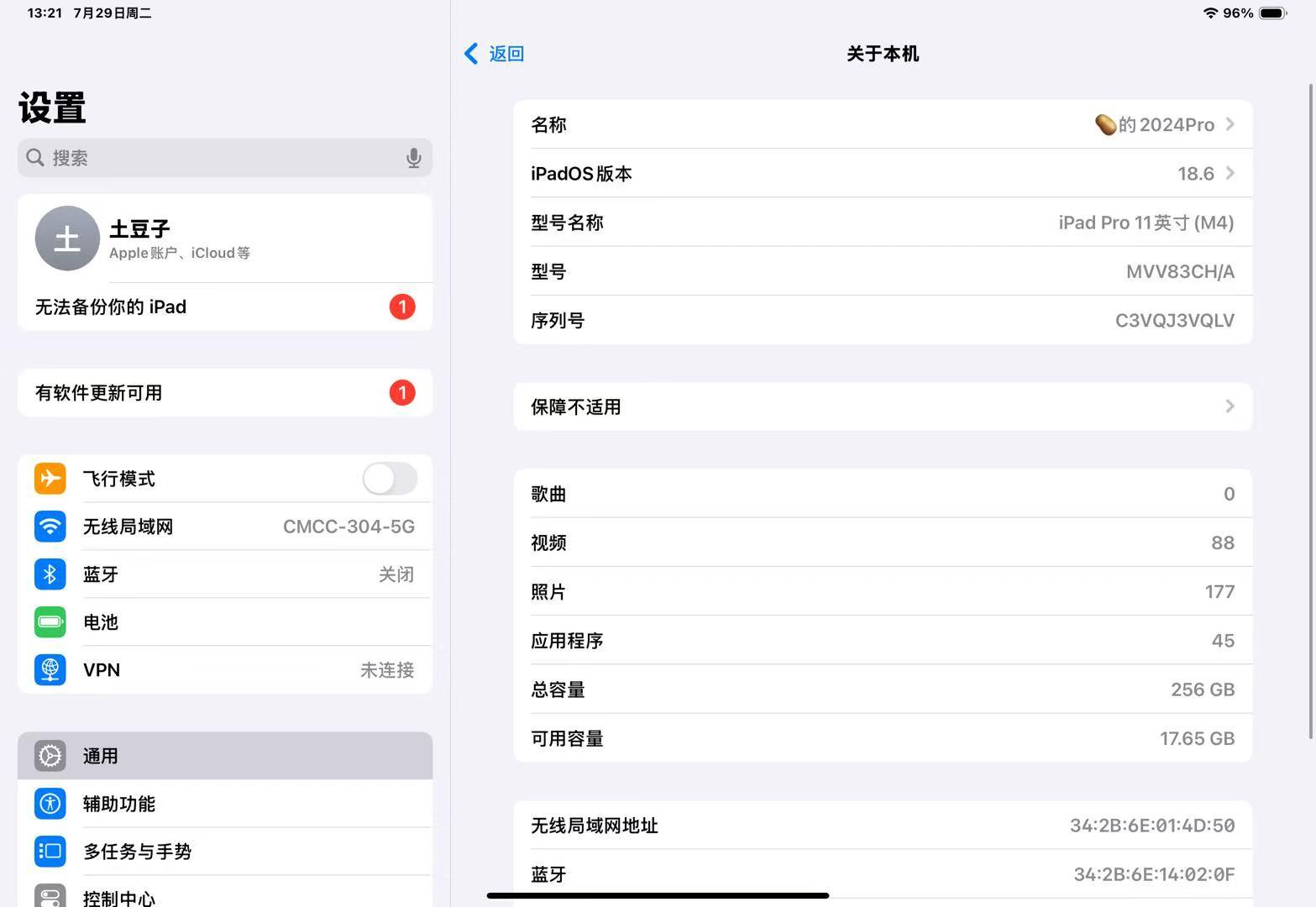Tap the Wi-Fi status bar icon

point(1210,13)
